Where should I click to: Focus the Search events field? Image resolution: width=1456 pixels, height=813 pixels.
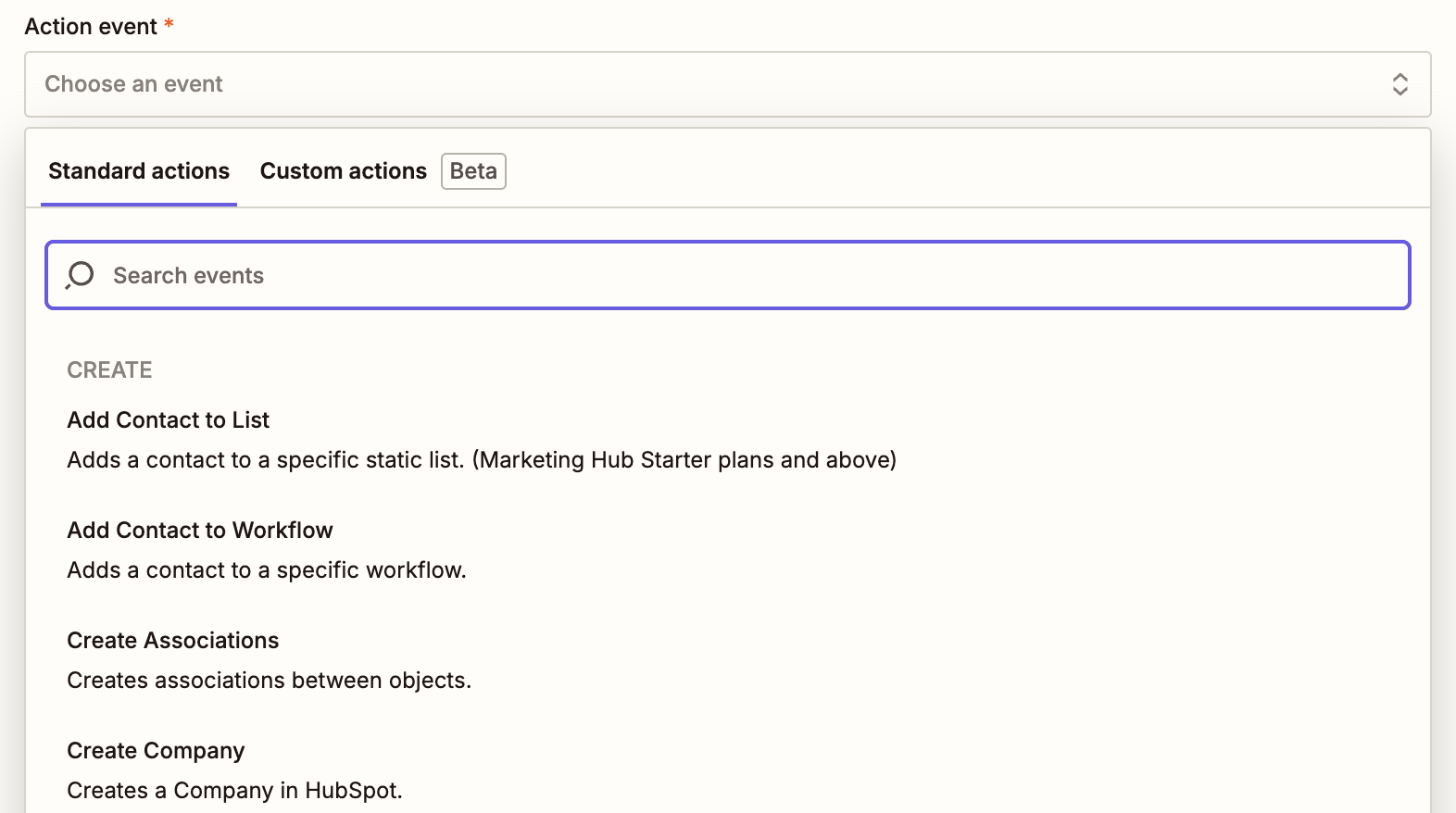pyautogui.click(x=727, y=275)
